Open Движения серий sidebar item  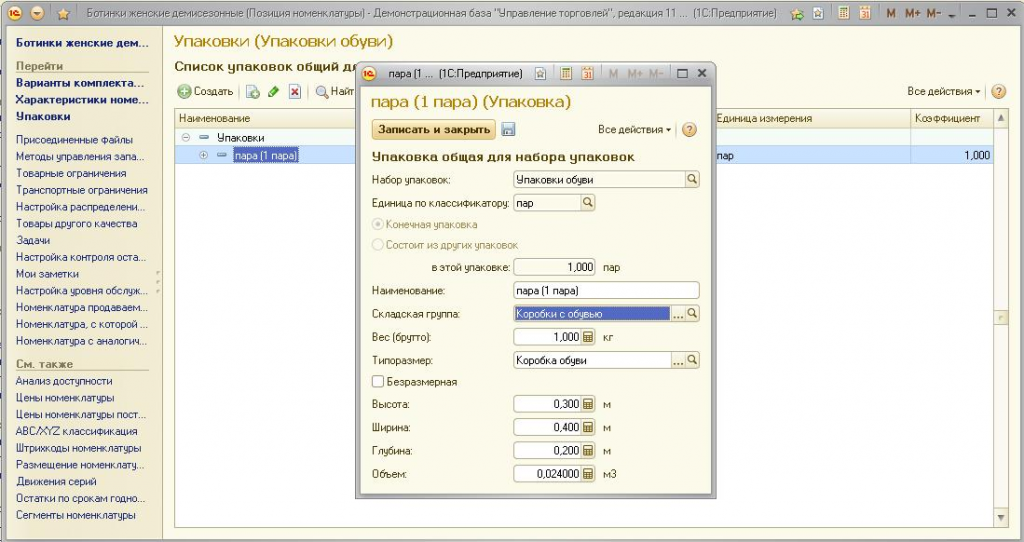pos(56,481)
